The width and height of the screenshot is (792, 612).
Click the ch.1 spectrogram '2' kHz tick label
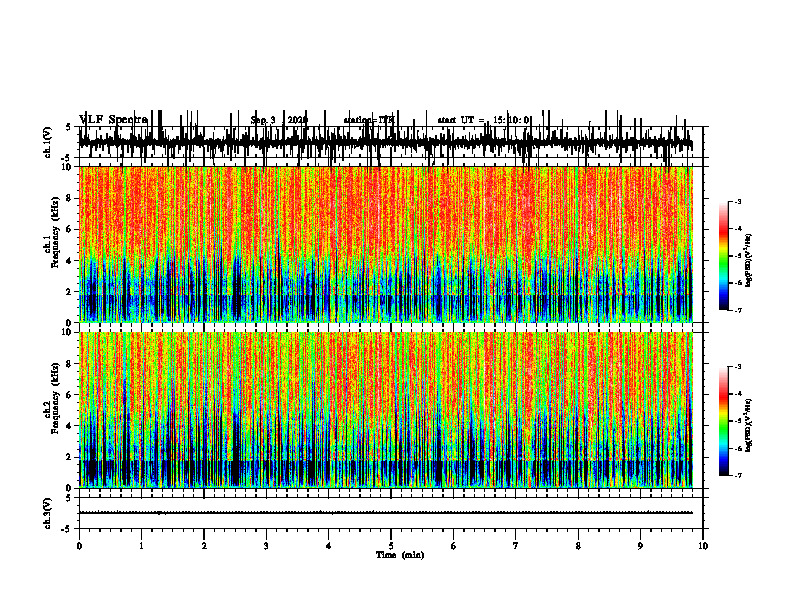70,291
